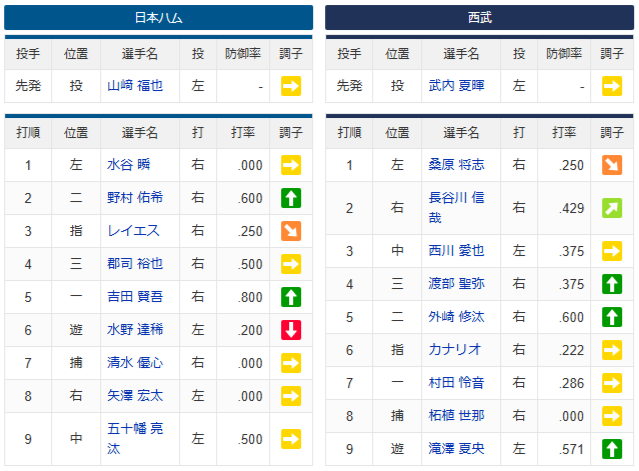Click position 遊 in 水野 達稀 row
The width and height of the screenshot is (639, 471).
tap(76, 330)
